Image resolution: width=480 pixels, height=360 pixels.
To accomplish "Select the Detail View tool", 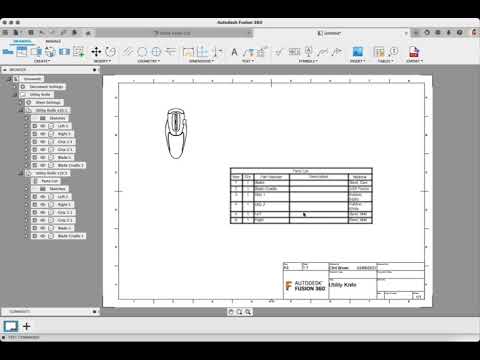I will [50, 52].
